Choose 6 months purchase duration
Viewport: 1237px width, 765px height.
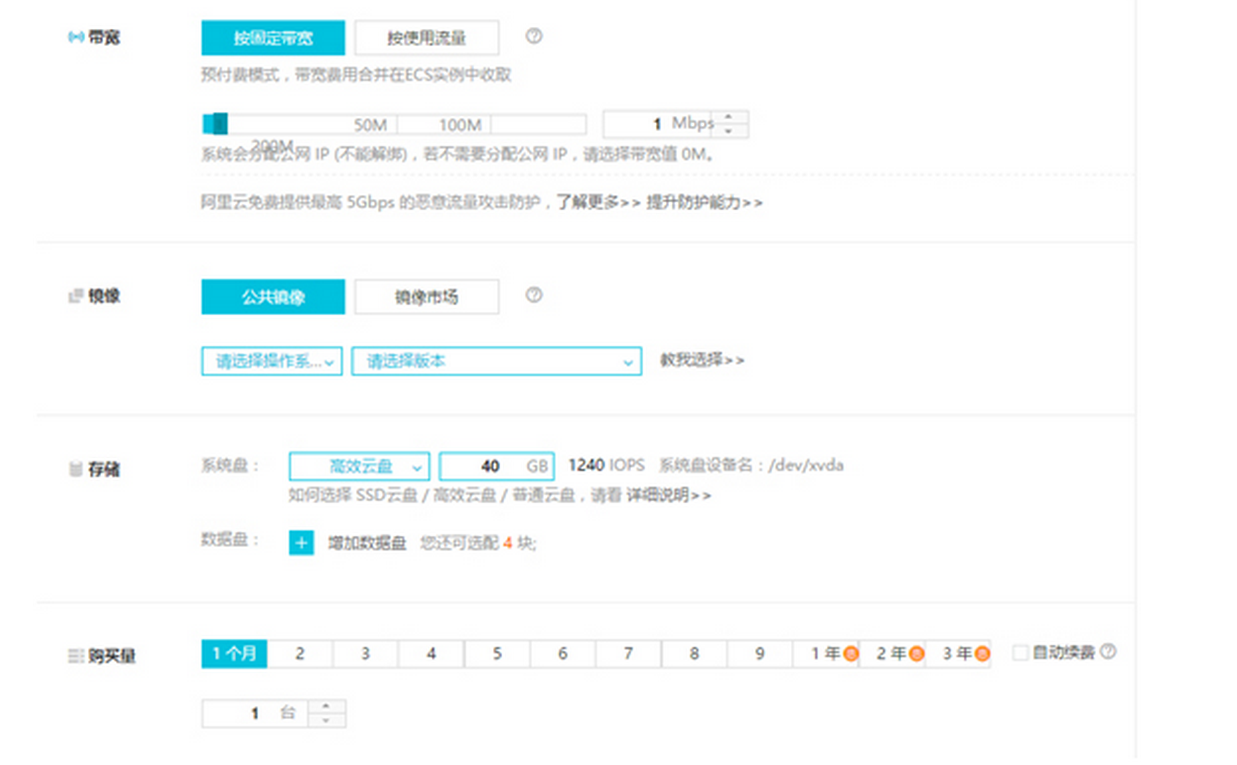click(563, 654)
